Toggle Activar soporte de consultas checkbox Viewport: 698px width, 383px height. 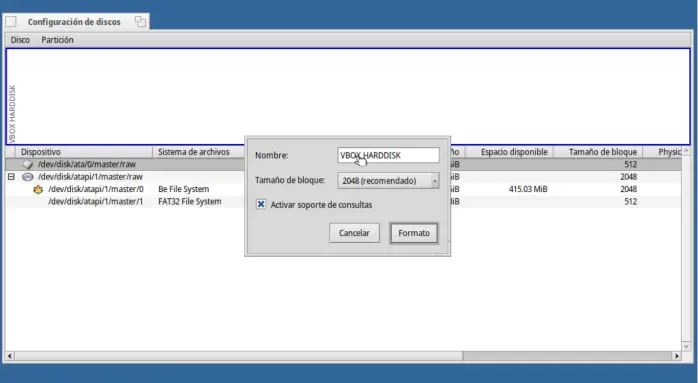point(261,204)
